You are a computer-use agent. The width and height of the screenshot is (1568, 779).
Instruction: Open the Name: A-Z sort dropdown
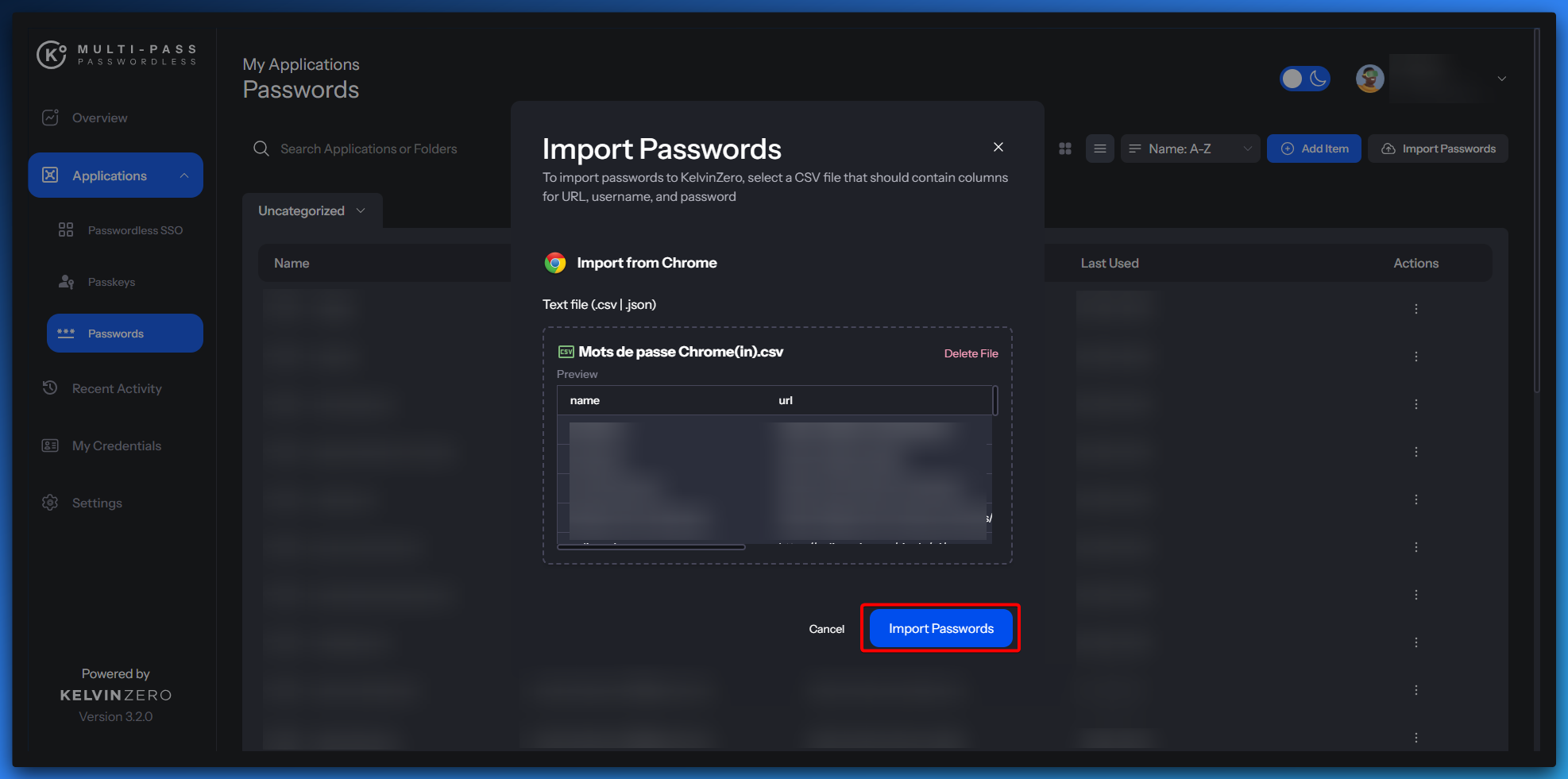[x=1189, y=148]
